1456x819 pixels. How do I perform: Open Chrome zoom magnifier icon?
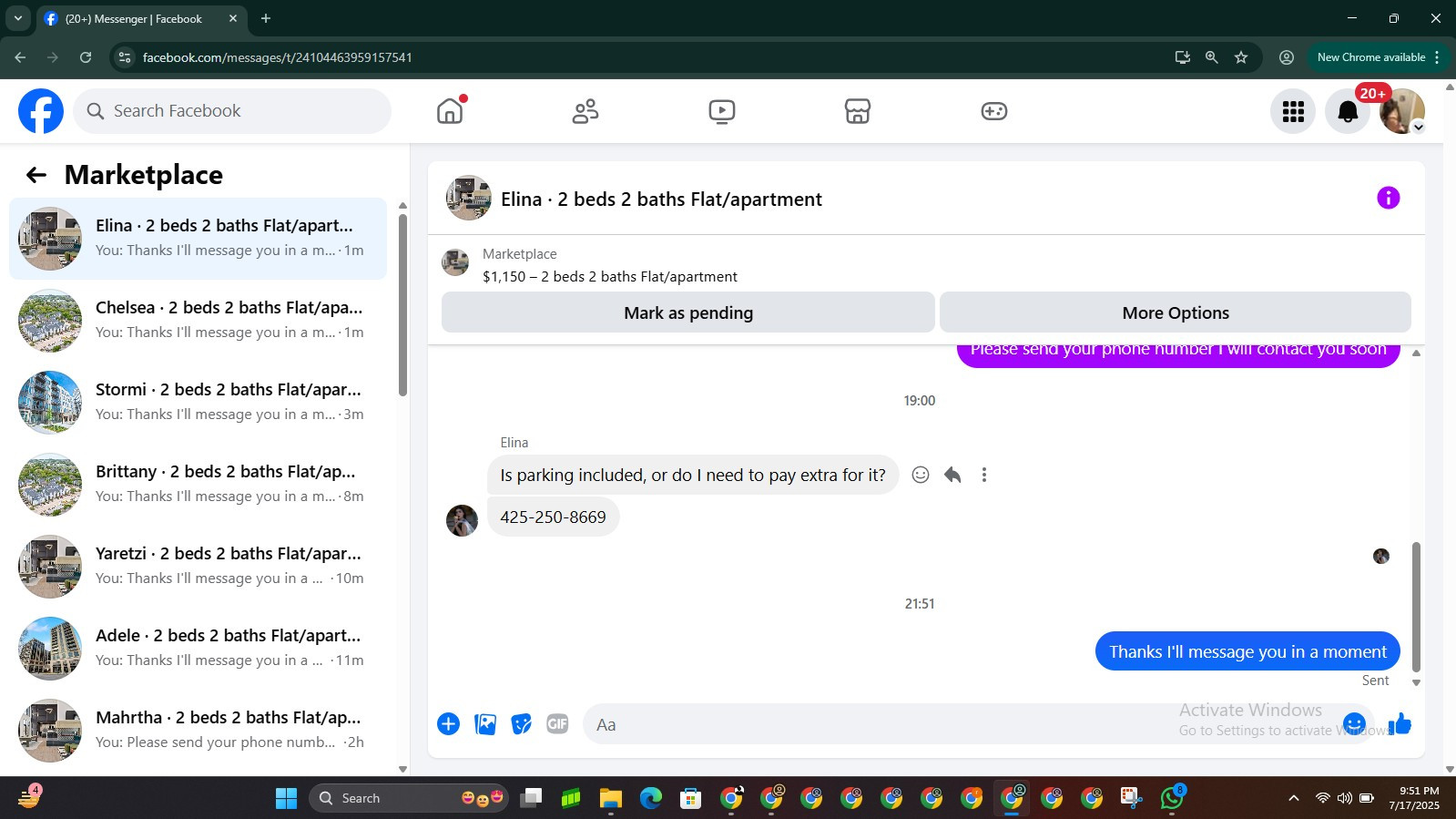pos(1212,57)
